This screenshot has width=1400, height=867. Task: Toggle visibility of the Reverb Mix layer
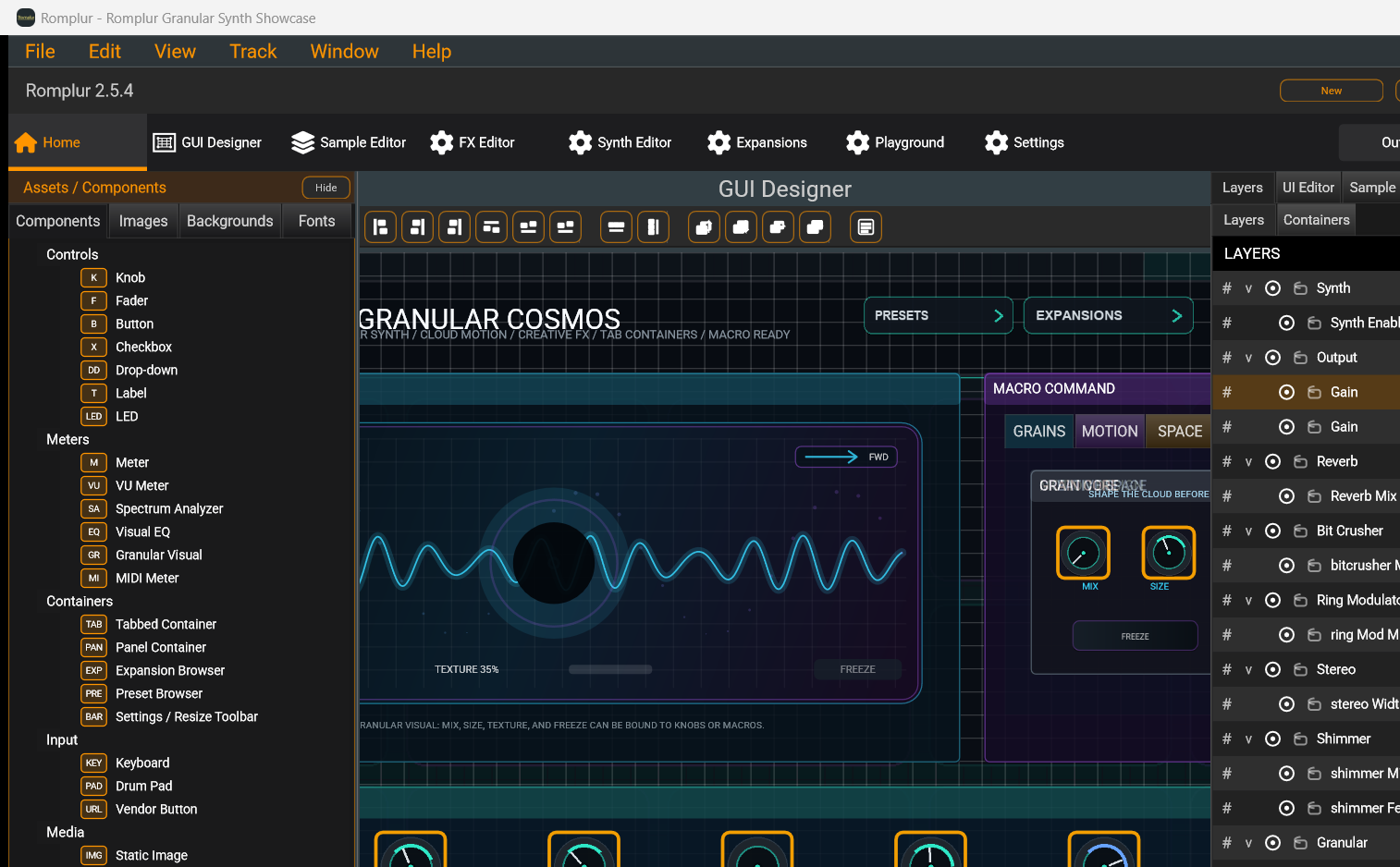1286,496
